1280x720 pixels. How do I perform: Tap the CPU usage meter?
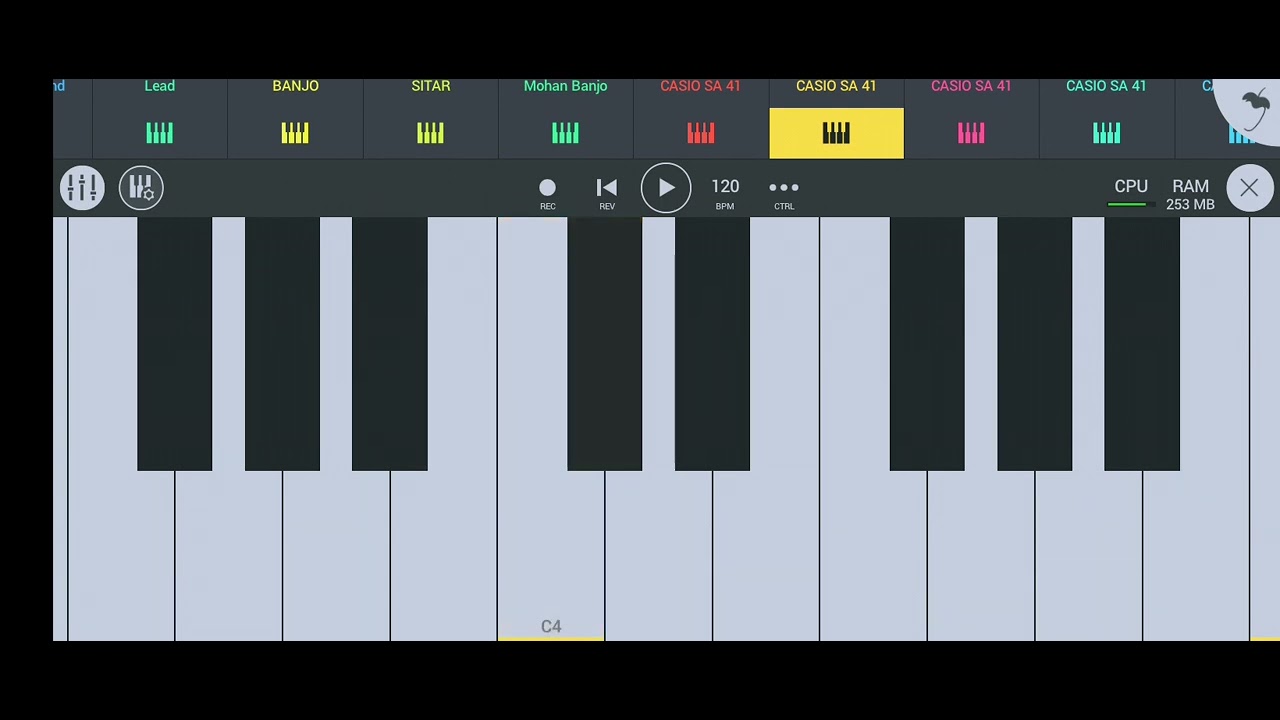pyautogui.click(x=1131, y=193)
